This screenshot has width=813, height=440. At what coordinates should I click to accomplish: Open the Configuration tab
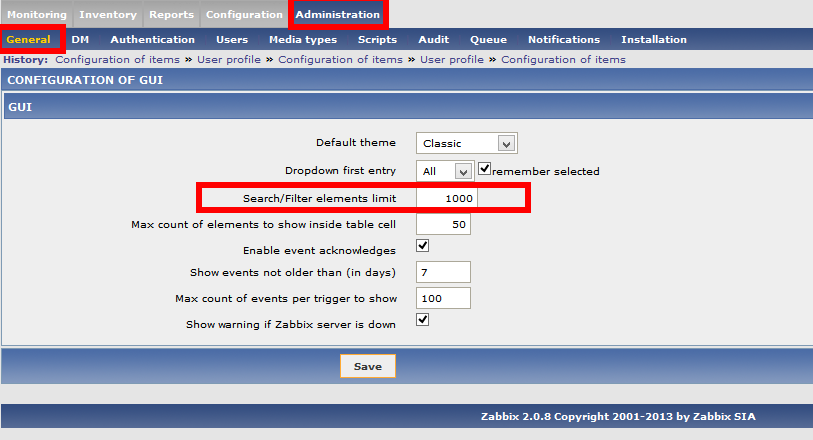tap(244, 15)
